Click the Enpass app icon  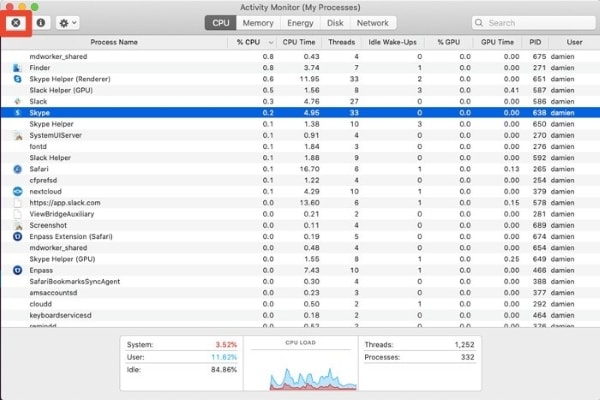click(17, 270)
